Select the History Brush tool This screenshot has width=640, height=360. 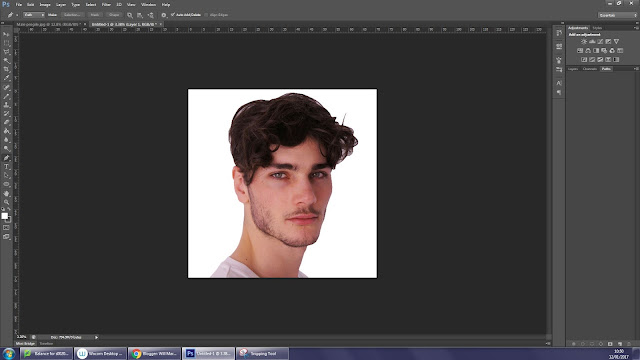[6, 113]
